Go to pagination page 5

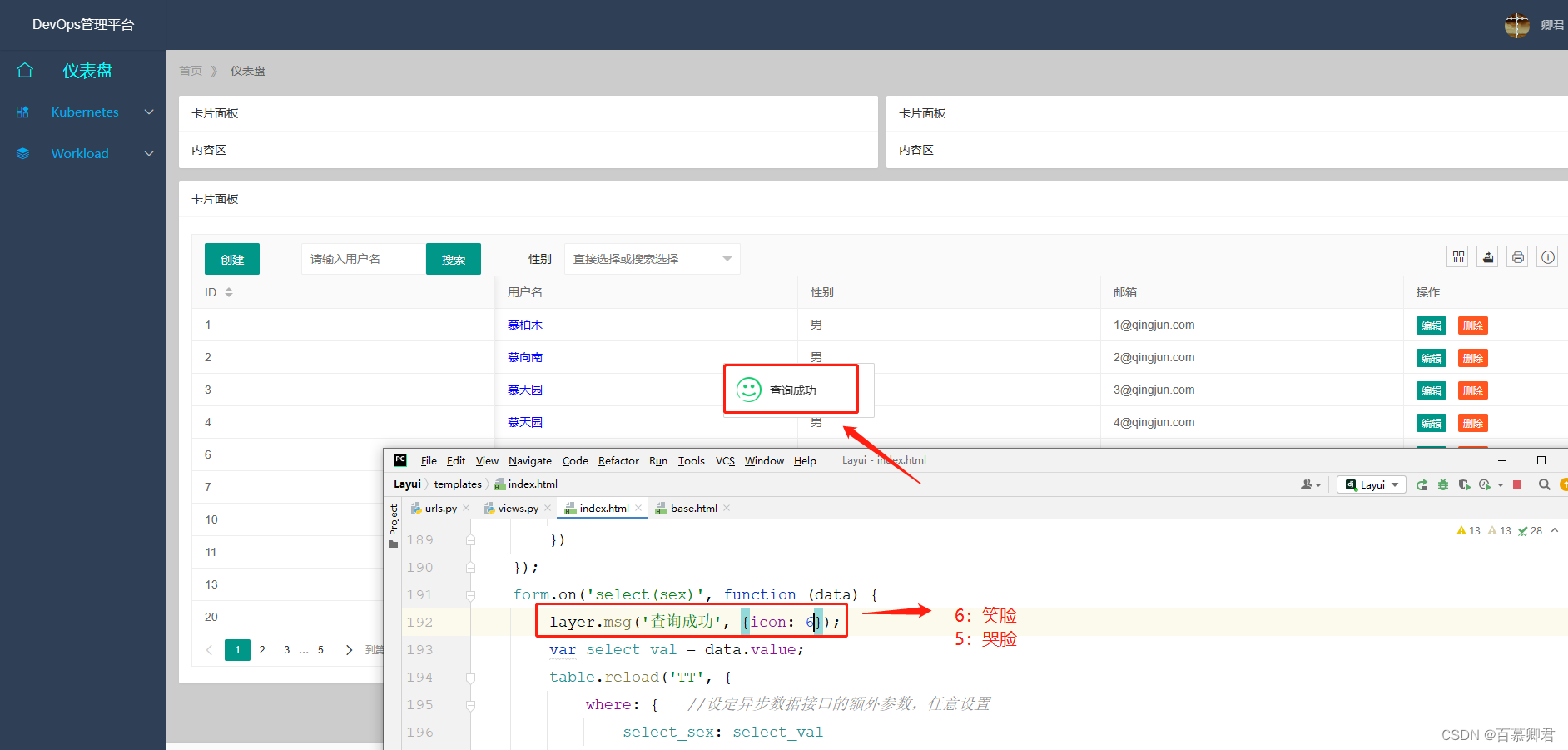[x=320, y=650]
